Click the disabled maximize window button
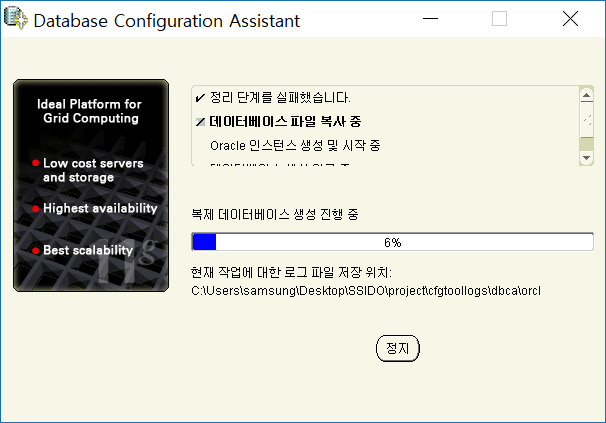 tap(499, 19)
